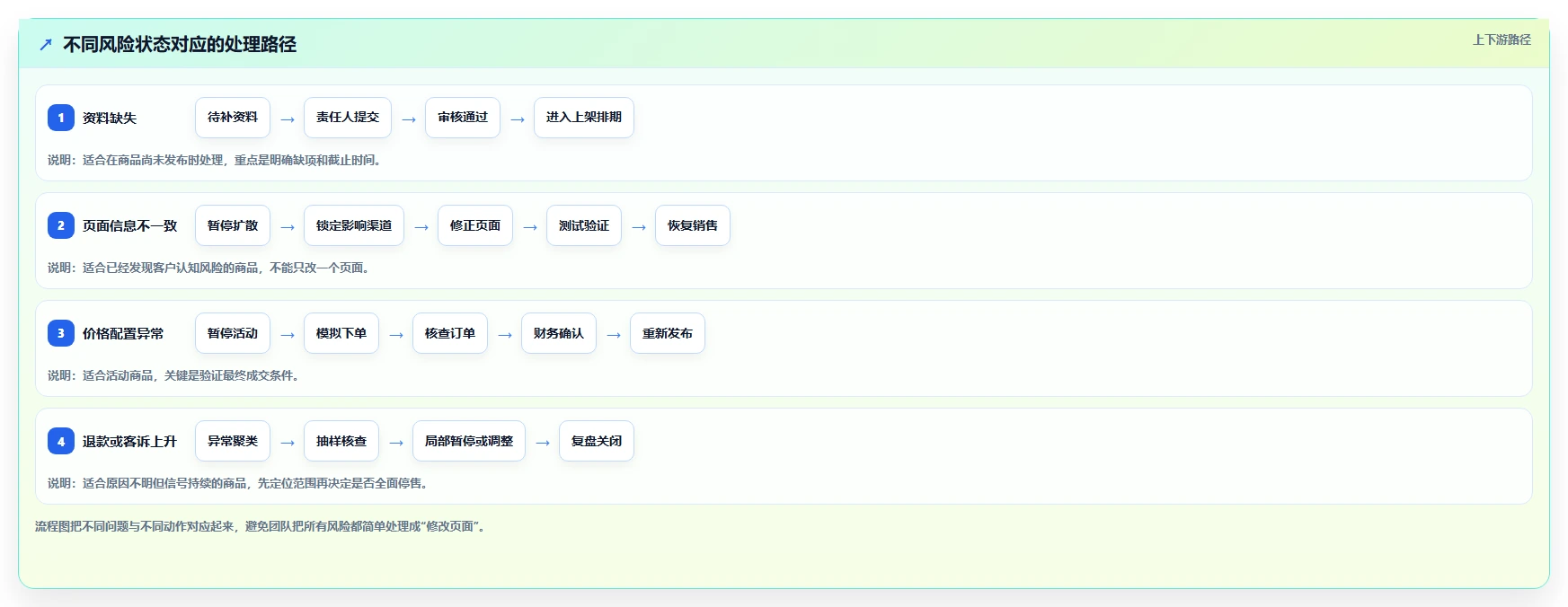Click the note about 验证最终成交条件
The height and width of the screenshot is (607, 1568).
(x=175, y=375)
